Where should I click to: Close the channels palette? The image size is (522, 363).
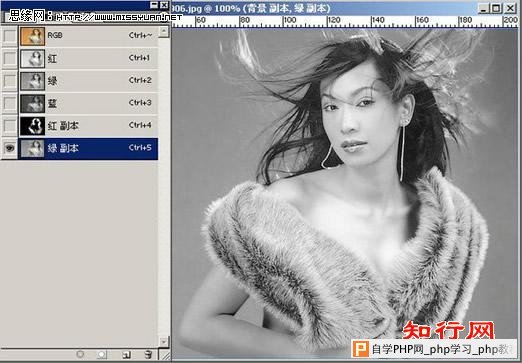(164, 5)
